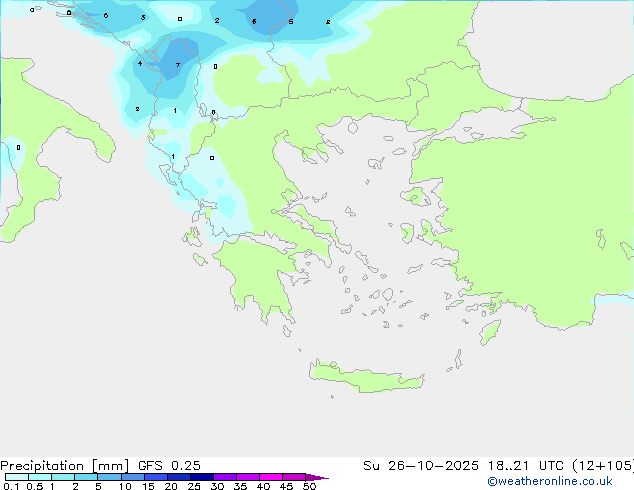Click the 40–45 mm magenta legend swatch
634x490 pixels.
coord(271,477)
